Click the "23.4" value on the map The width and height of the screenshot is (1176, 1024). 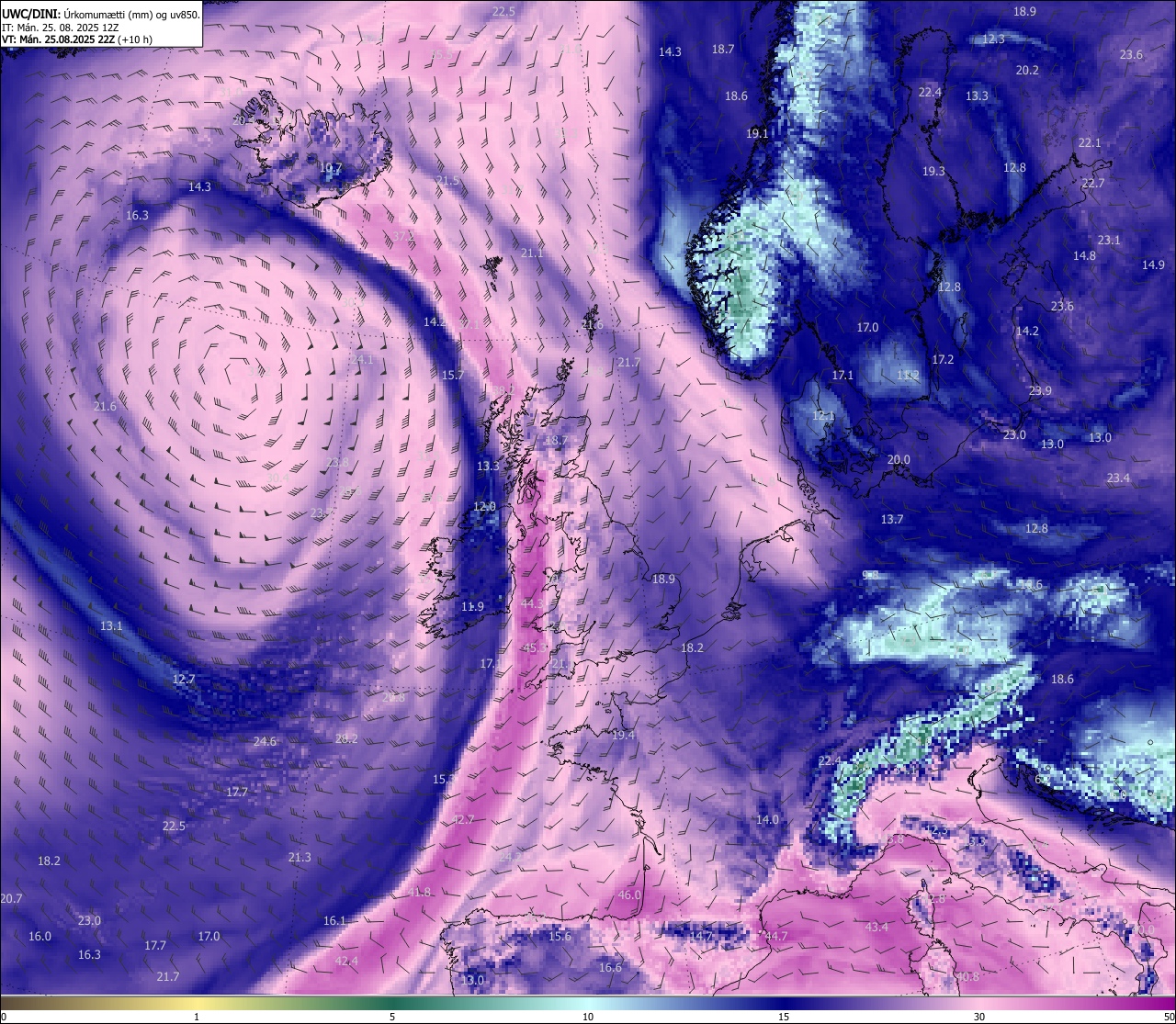1118,478
